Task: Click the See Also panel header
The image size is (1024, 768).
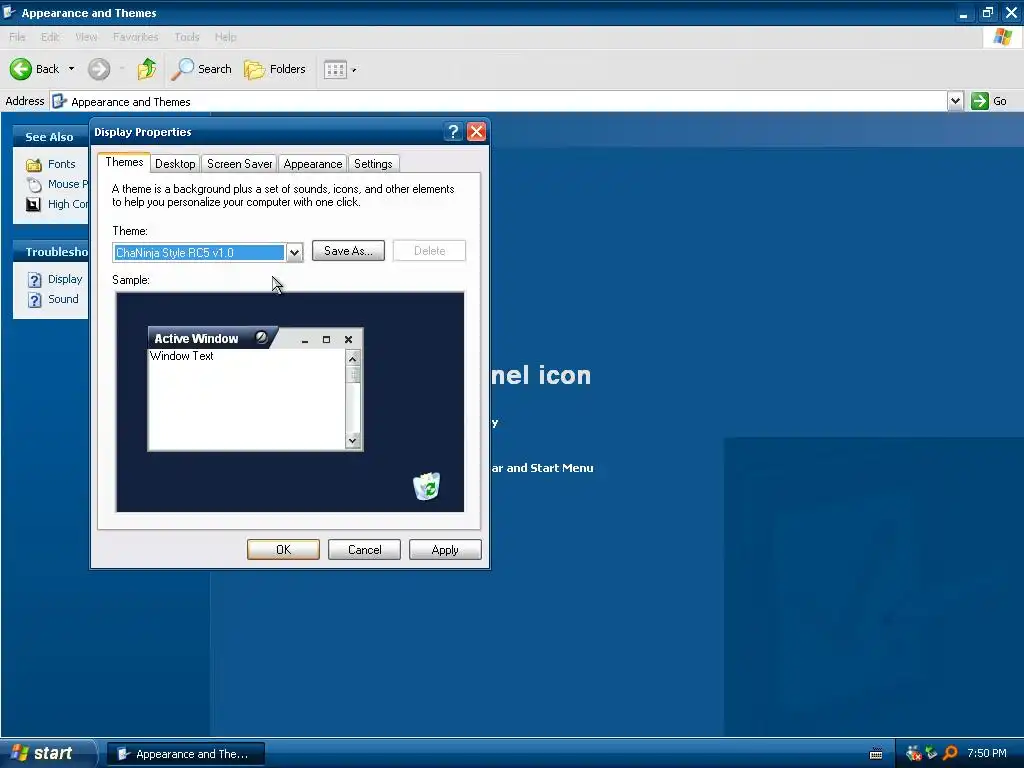Action: 51,136
